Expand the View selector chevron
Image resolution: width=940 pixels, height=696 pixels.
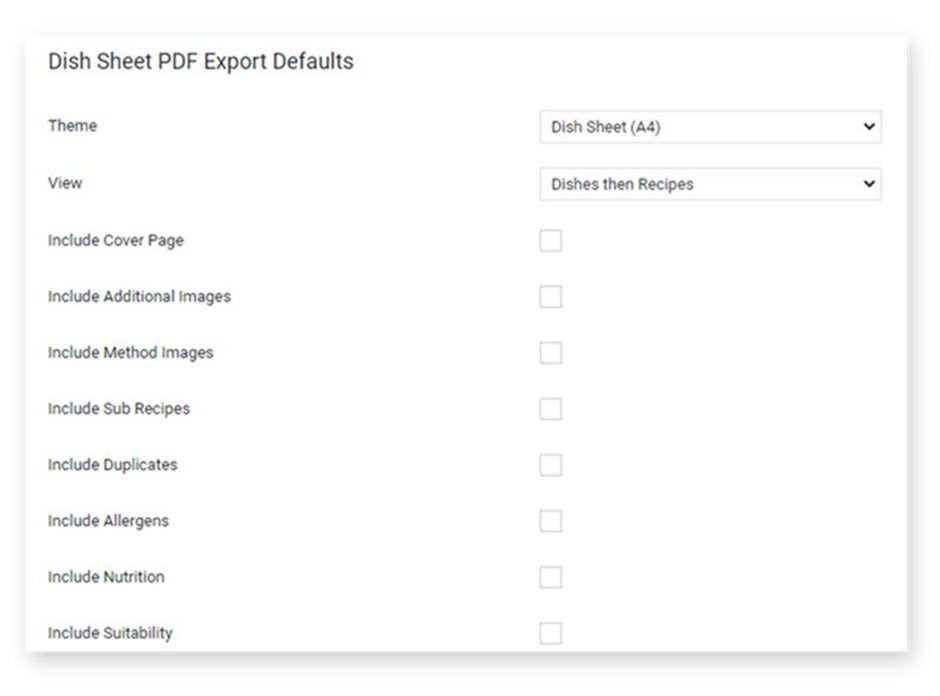869,184
